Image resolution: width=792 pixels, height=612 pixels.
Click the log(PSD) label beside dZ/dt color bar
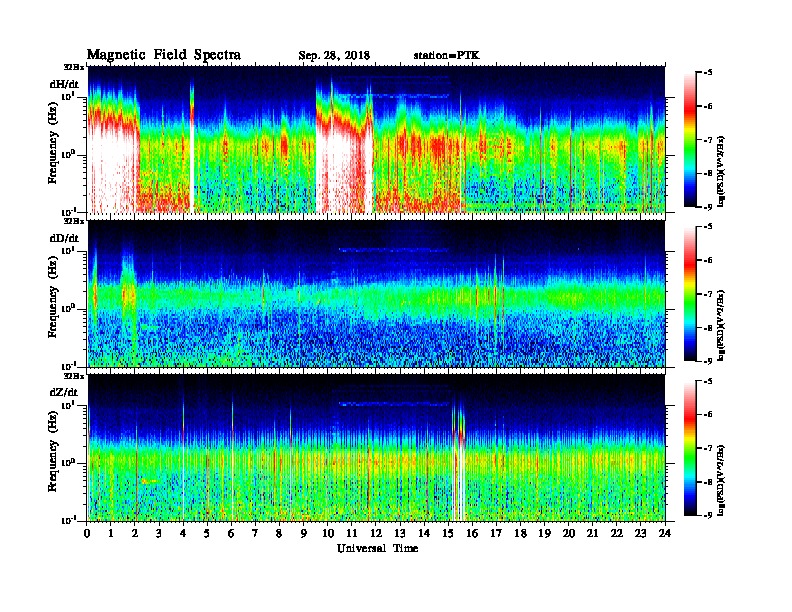click(x=722, y=479)
